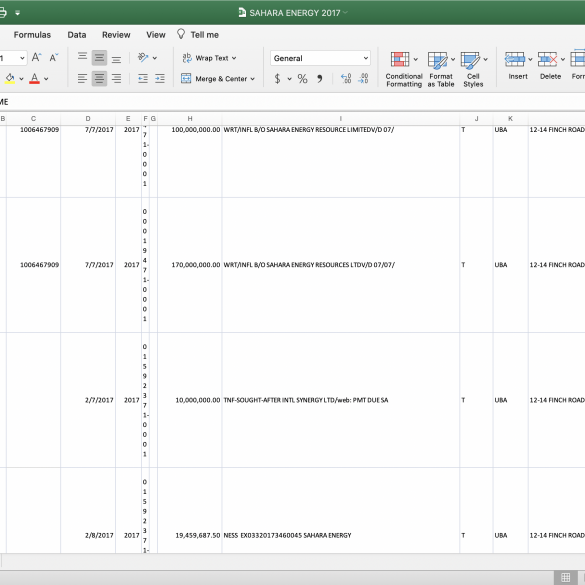Select column D header
This screenshot has height=585, width=585.
88,119
